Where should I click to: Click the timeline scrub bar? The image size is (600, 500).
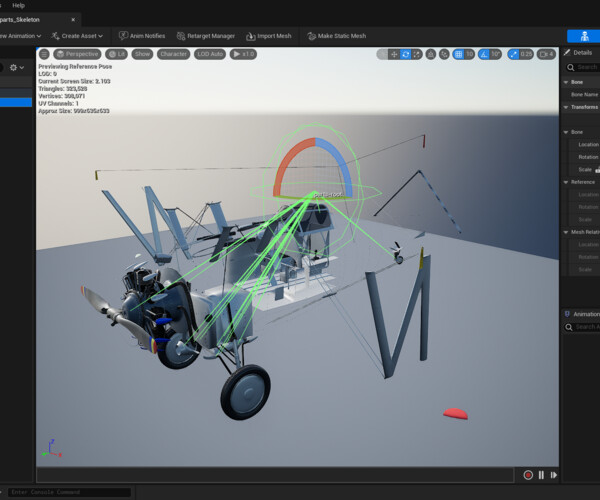274,475
